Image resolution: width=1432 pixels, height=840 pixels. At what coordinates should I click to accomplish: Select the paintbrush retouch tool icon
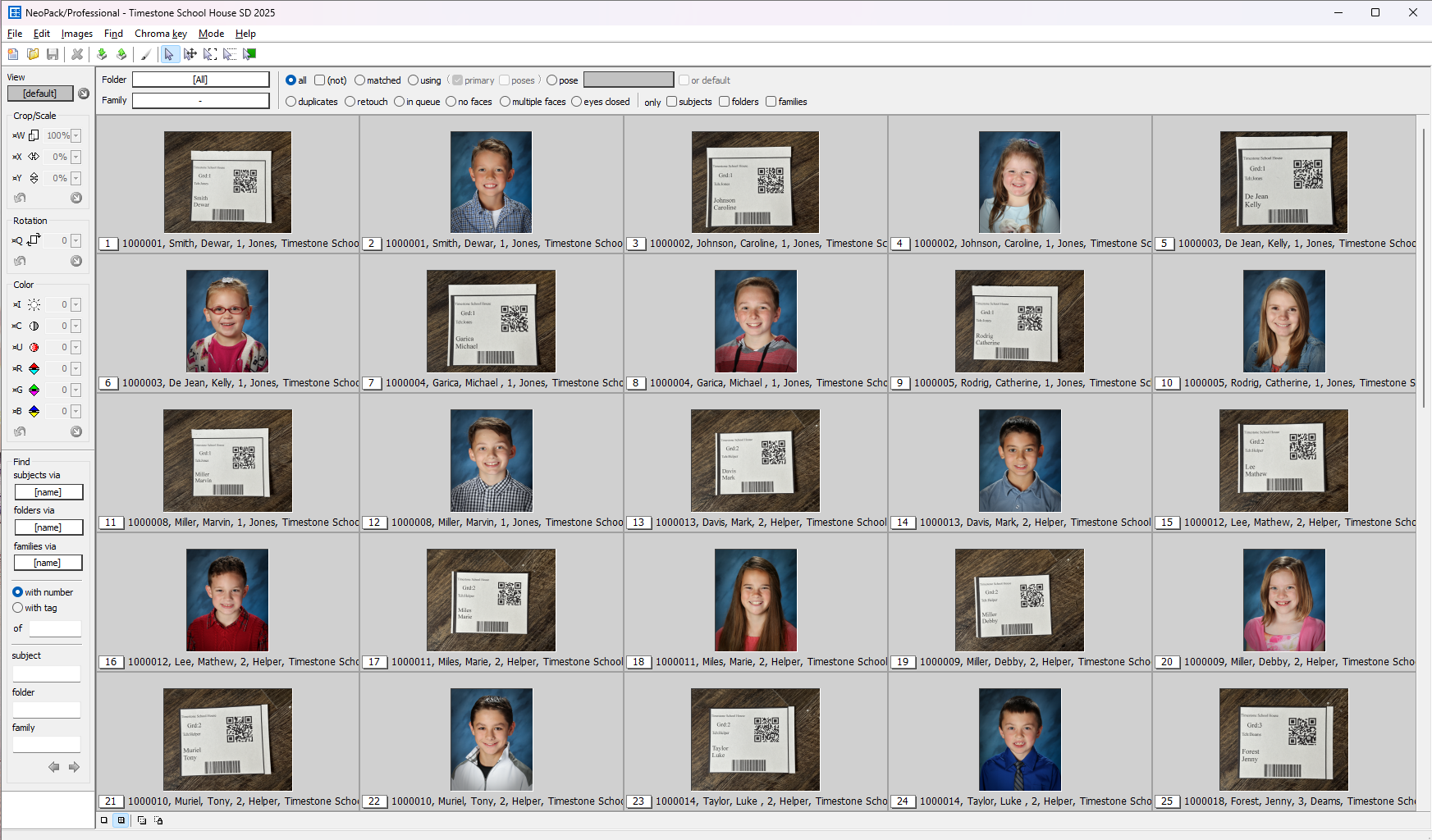coord(146,54)
